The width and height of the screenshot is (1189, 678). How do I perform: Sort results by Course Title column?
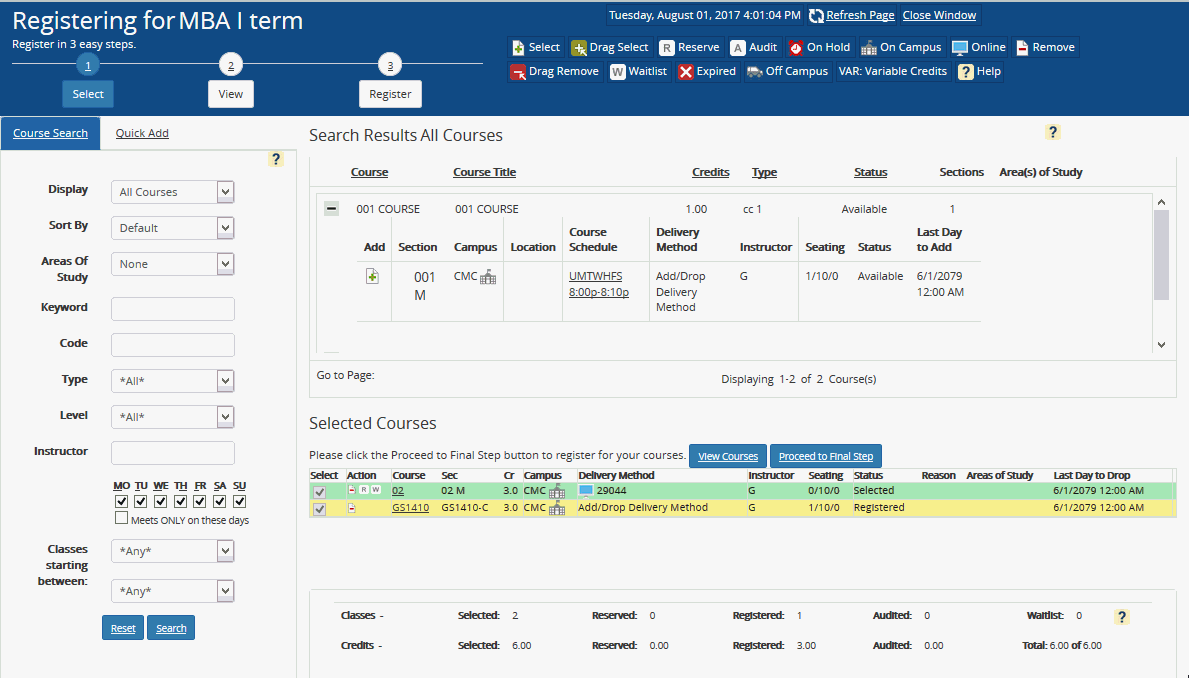point(485,172)
